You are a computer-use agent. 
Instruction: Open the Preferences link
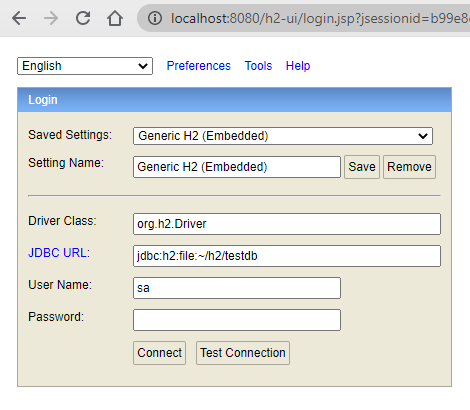point(199,66)
